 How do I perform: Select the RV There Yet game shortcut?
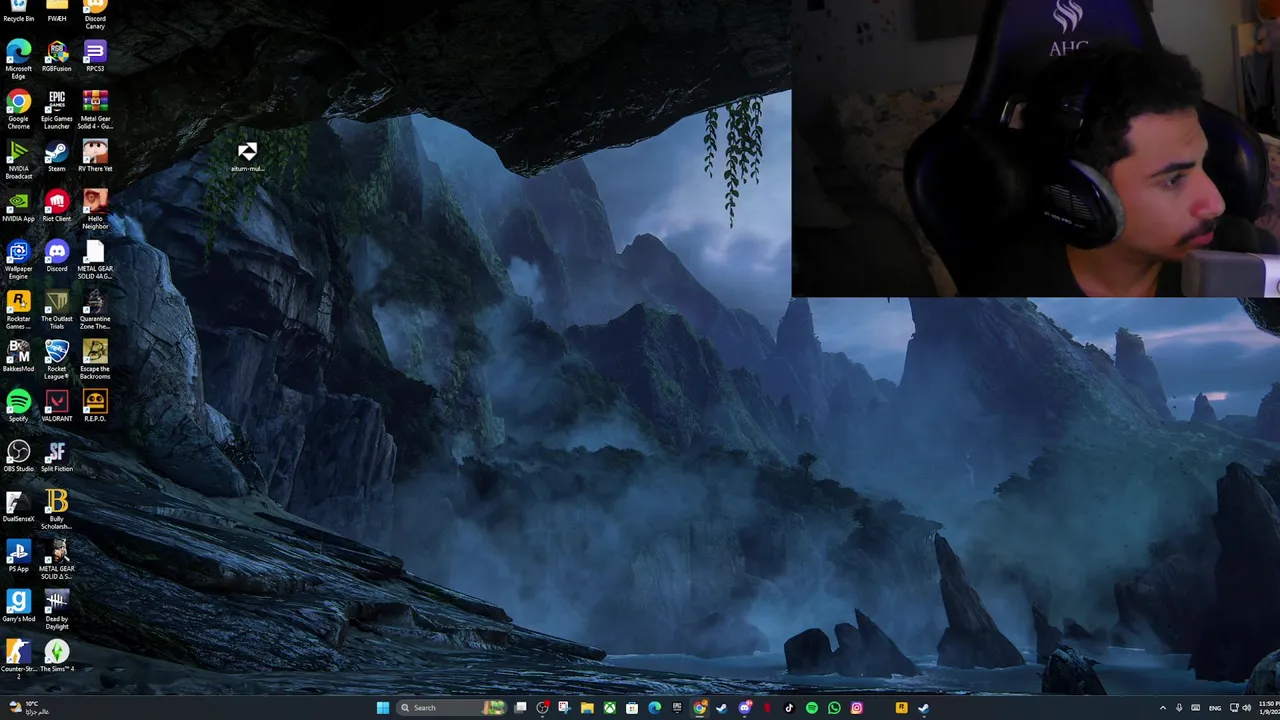pyautogui.click(x=95, y=156)
